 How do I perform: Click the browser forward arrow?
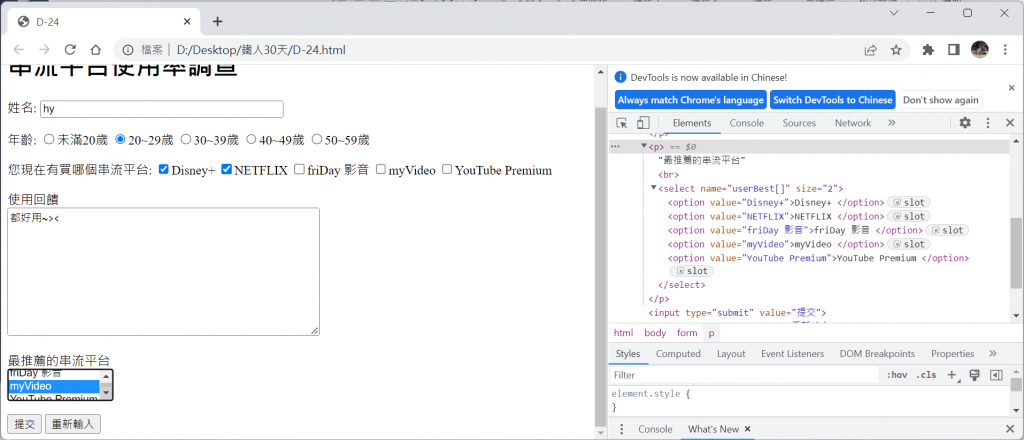(44, 50)
